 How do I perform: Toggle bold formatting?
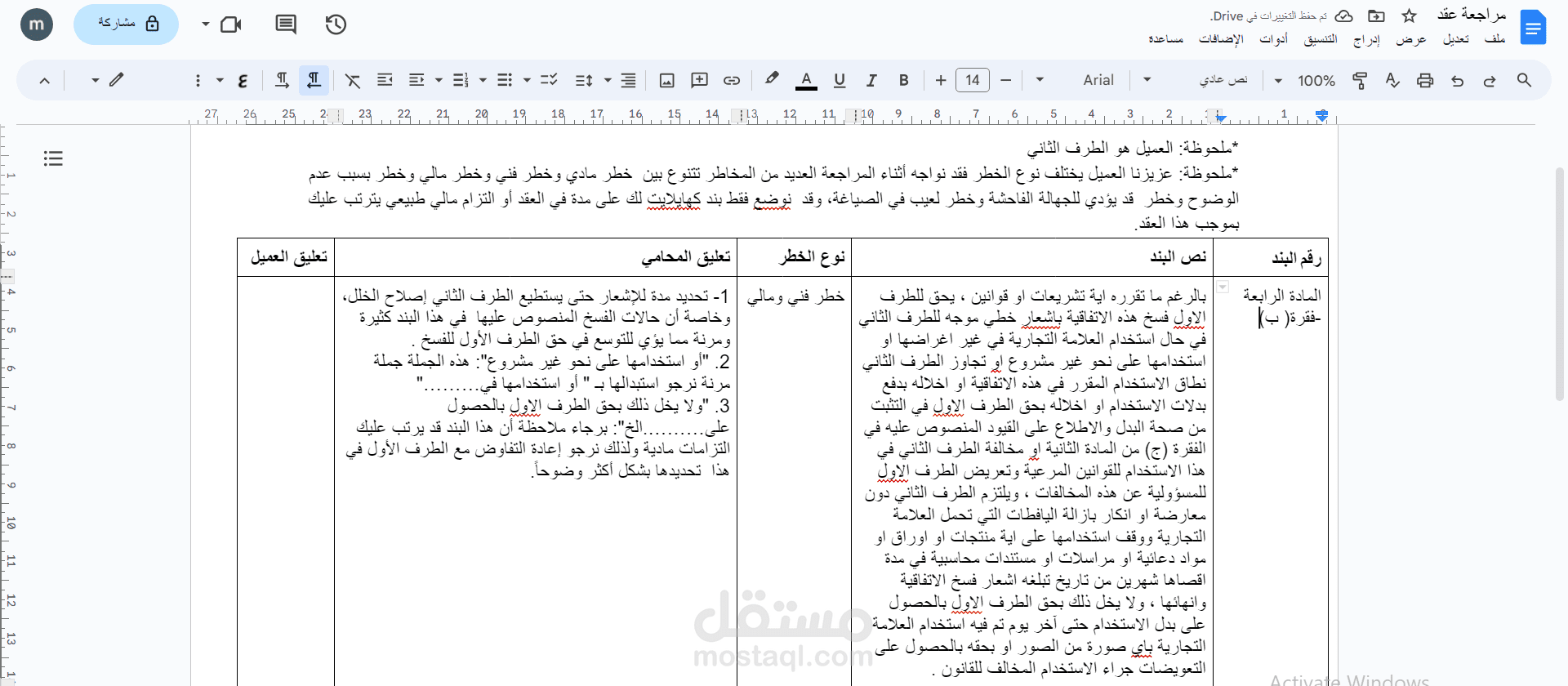(x=903, y=80)
